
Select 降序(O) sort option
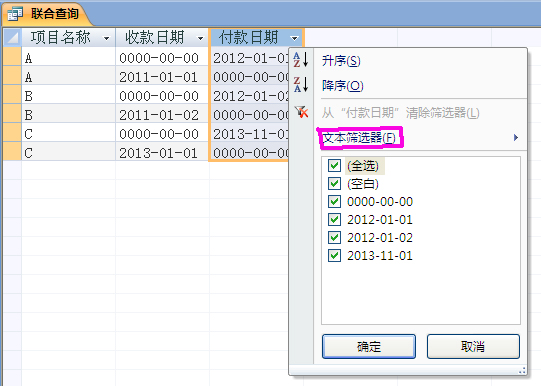pyautogui.click(x=343, y=86)
